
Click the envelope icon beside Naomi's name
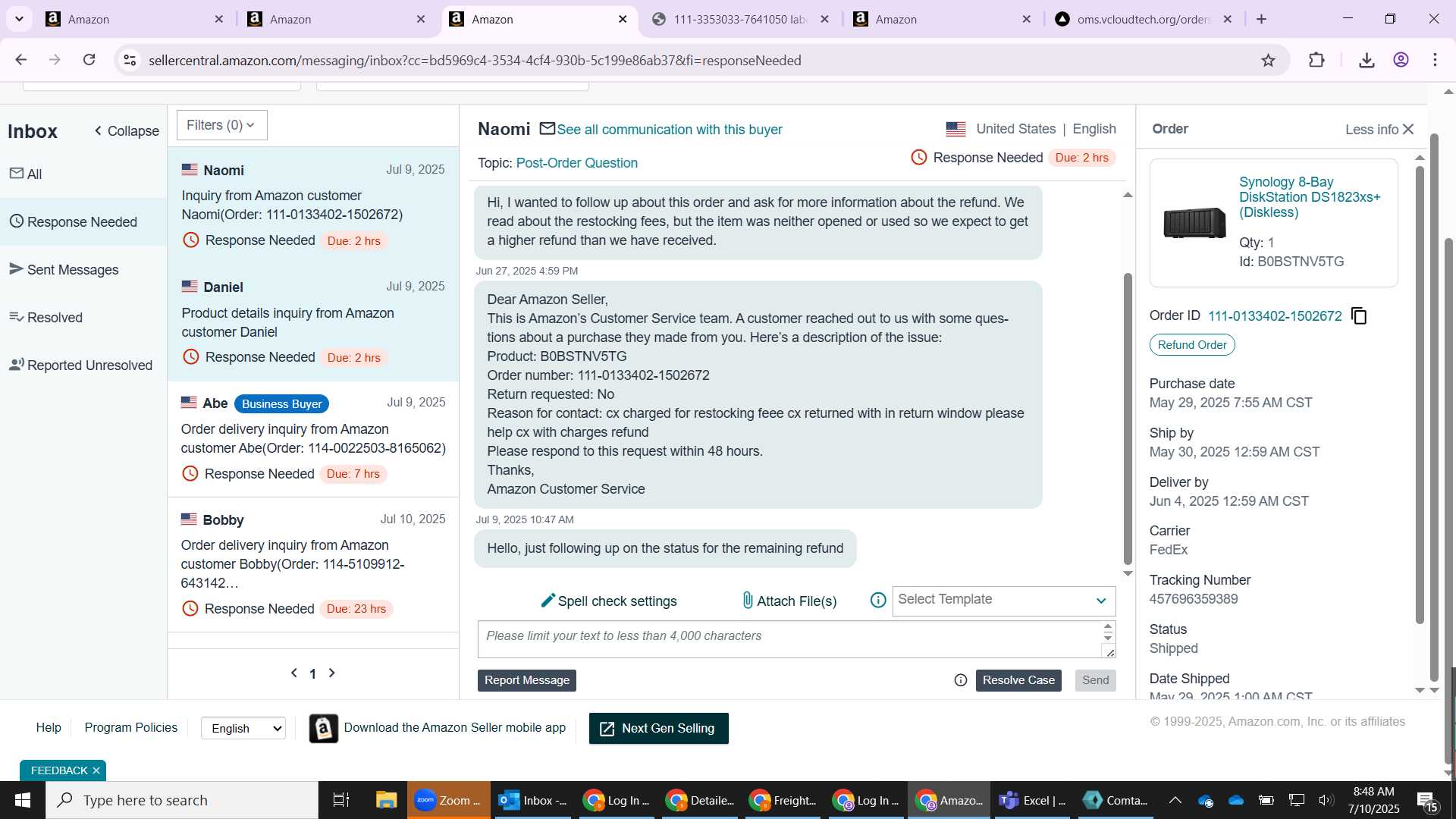pyautogui.click(x=547, y=129)
